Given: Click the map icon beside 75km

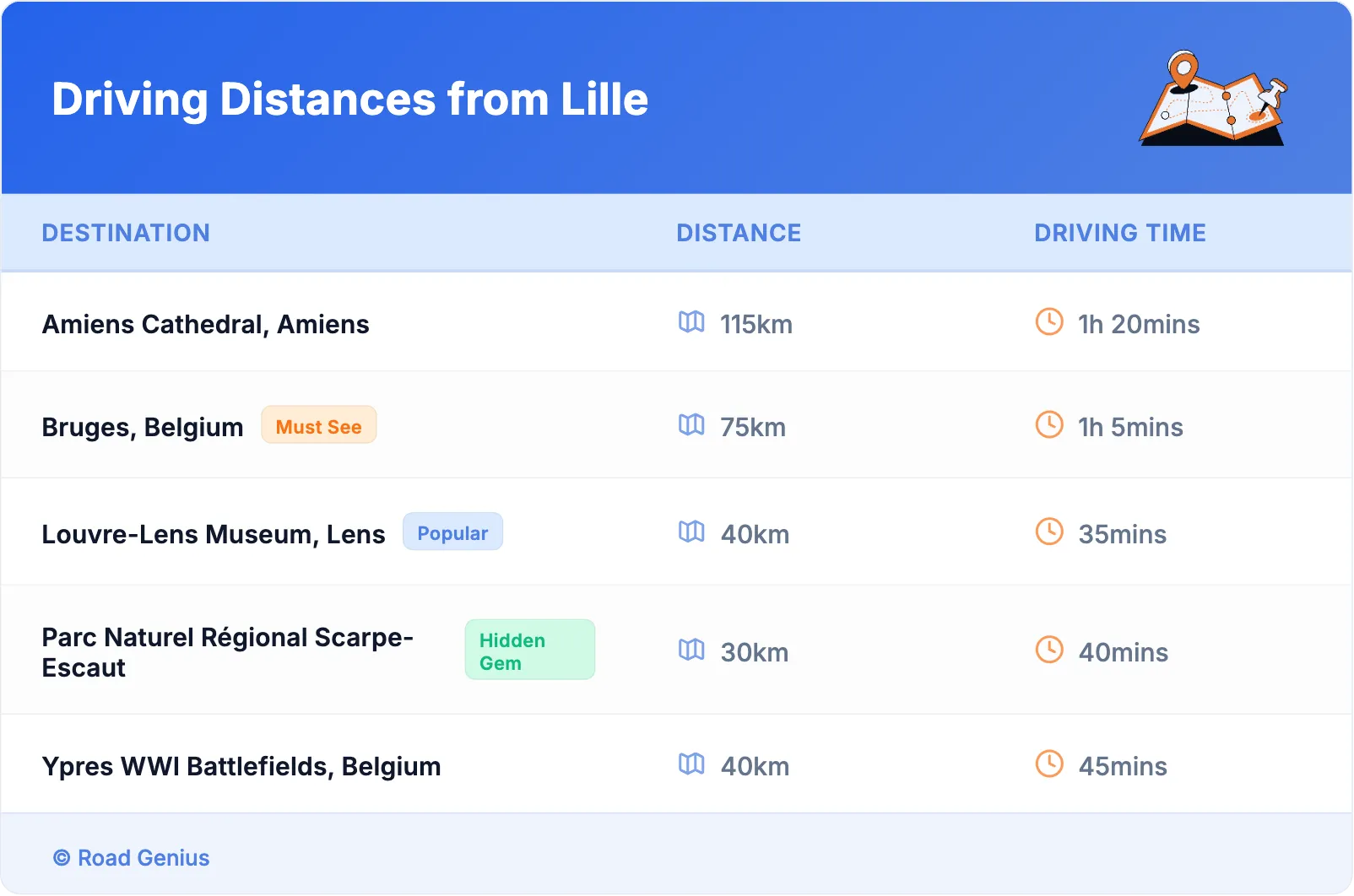Looking at the screenshot, I should (x=691, y=425).
